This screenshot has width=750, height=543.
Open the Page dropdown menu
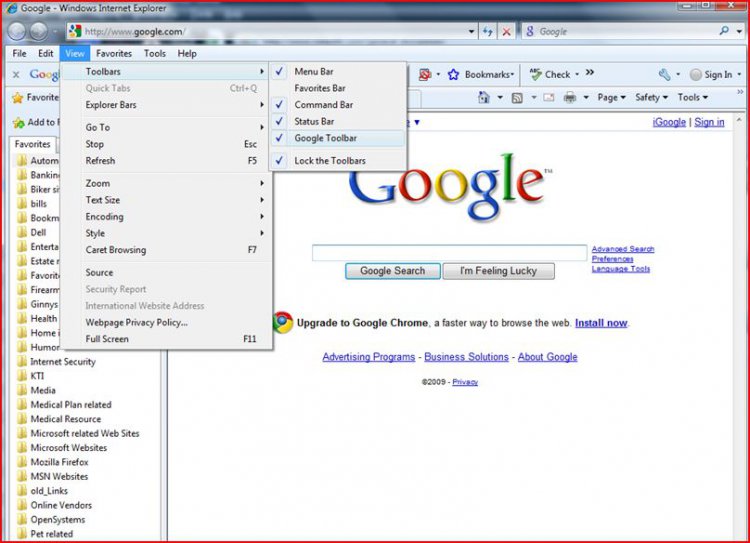tap(611, 98)
